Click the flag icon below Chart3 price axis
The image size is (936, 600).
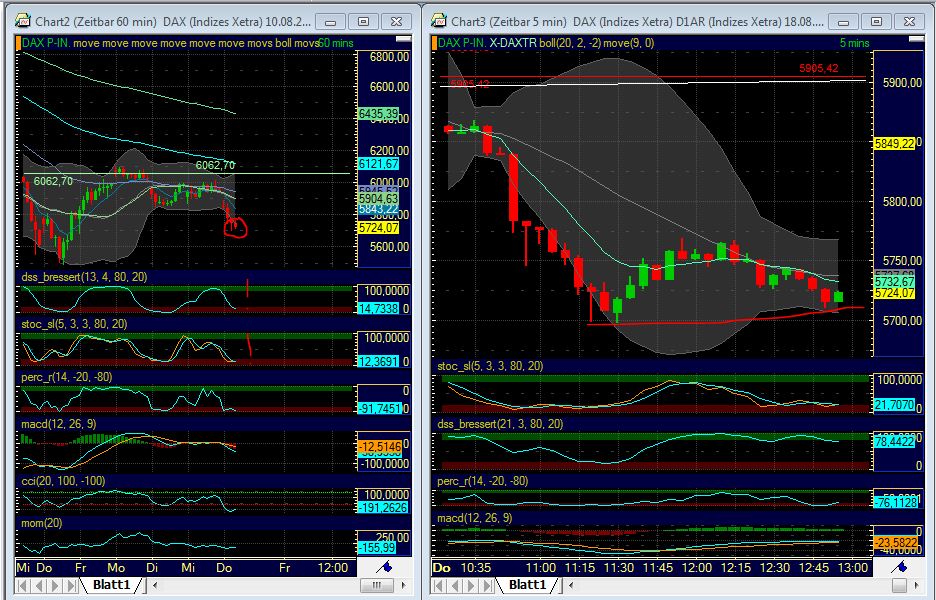tap(901, 567)
